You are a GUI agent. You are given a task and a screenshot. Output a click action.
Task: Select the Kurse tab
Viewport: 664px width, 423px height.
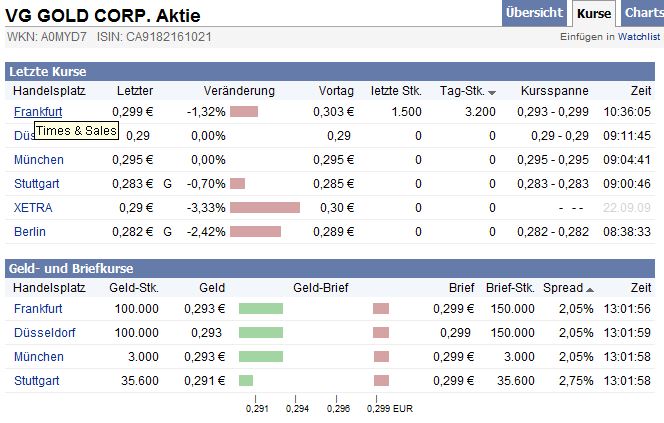coord(594,14)
